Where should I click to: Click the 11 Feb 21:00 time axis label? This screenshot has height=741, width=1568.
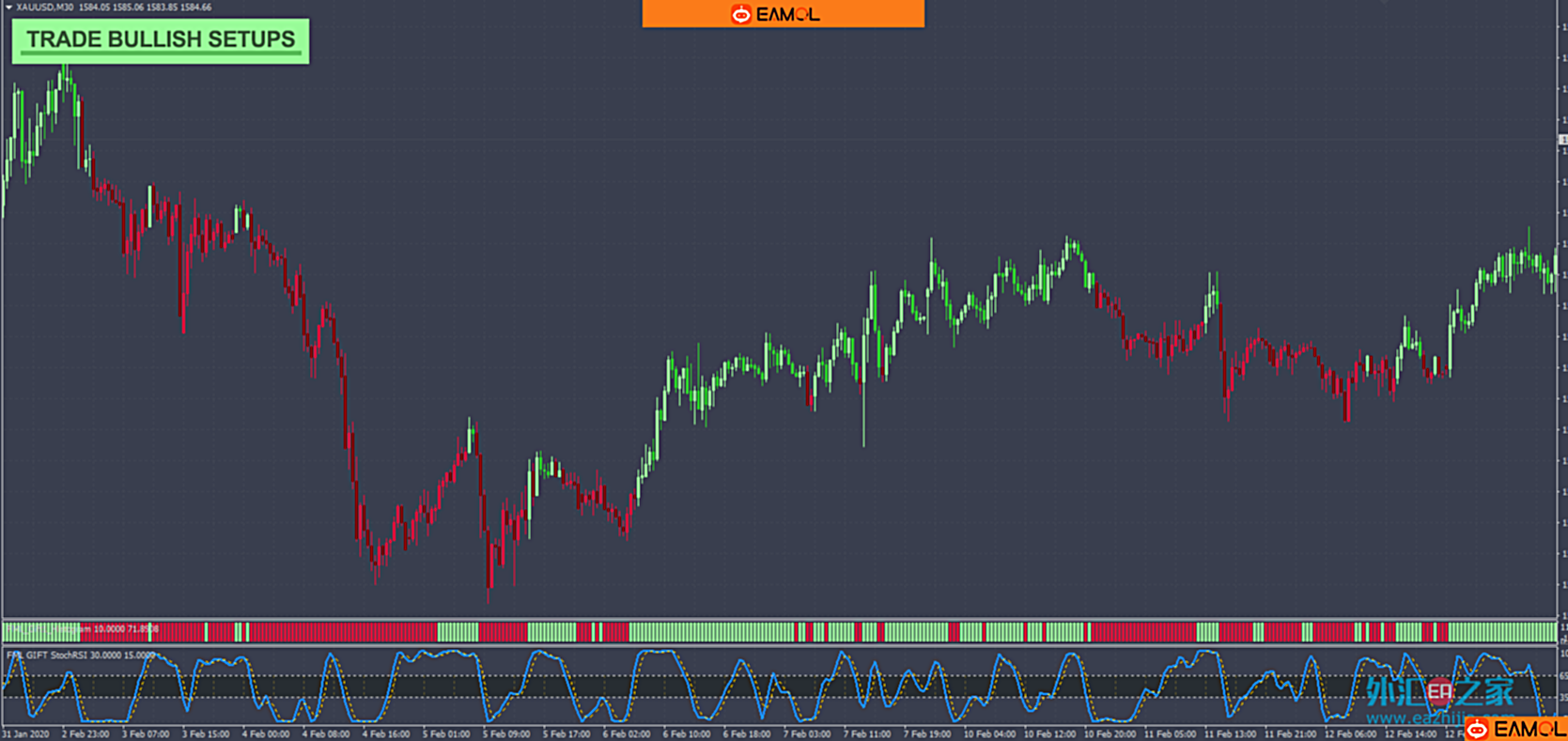[x=1290, y=733]
